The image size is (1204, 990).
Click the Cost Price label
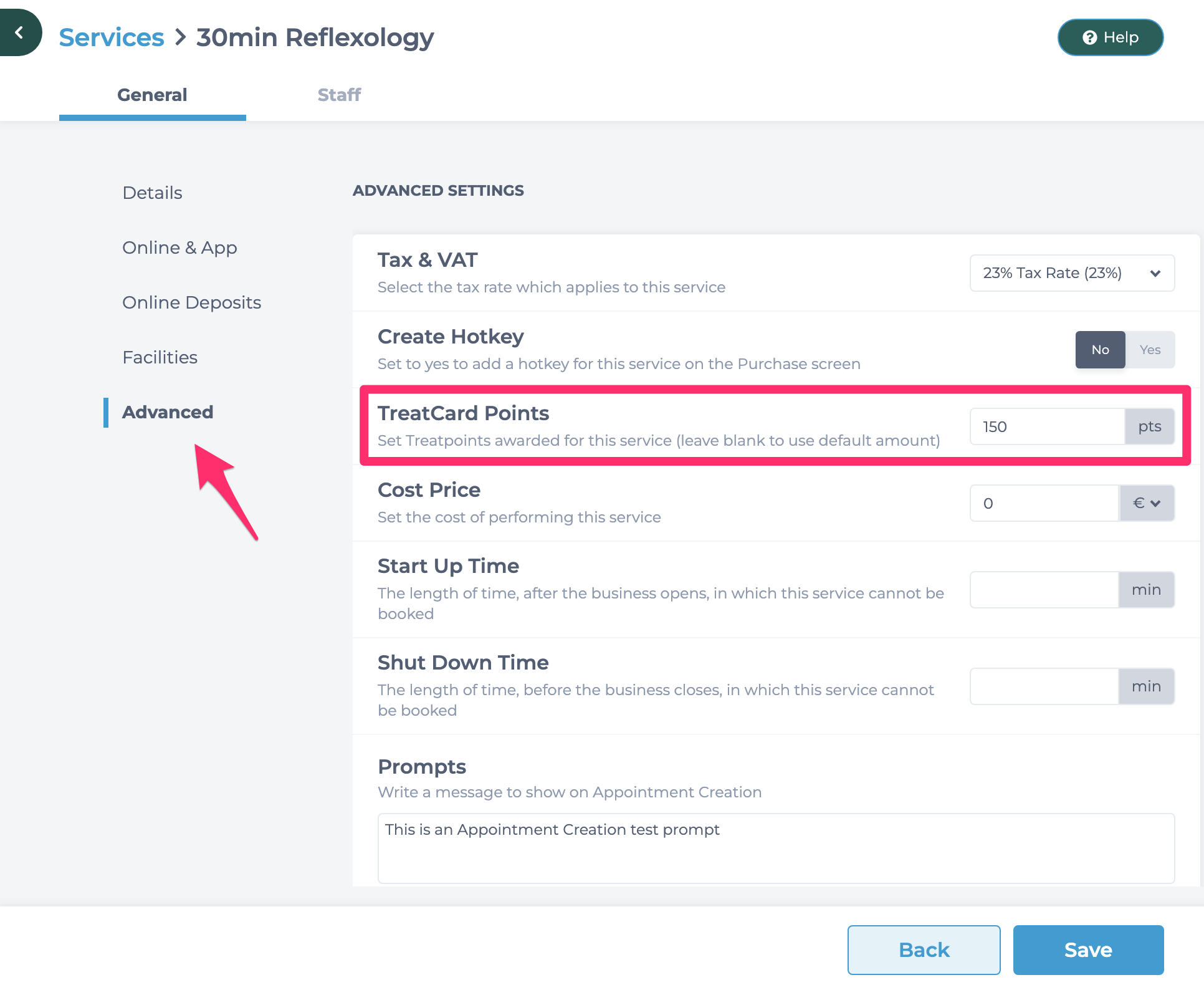[429, 489]
